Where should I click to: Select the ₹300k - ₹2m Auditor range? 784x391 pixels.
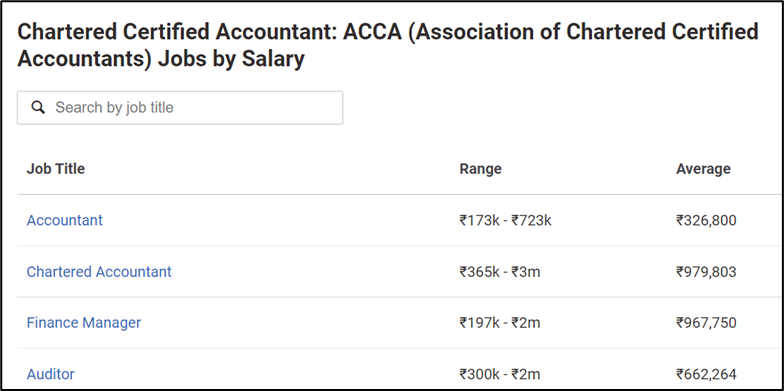(x=500, y=374)
